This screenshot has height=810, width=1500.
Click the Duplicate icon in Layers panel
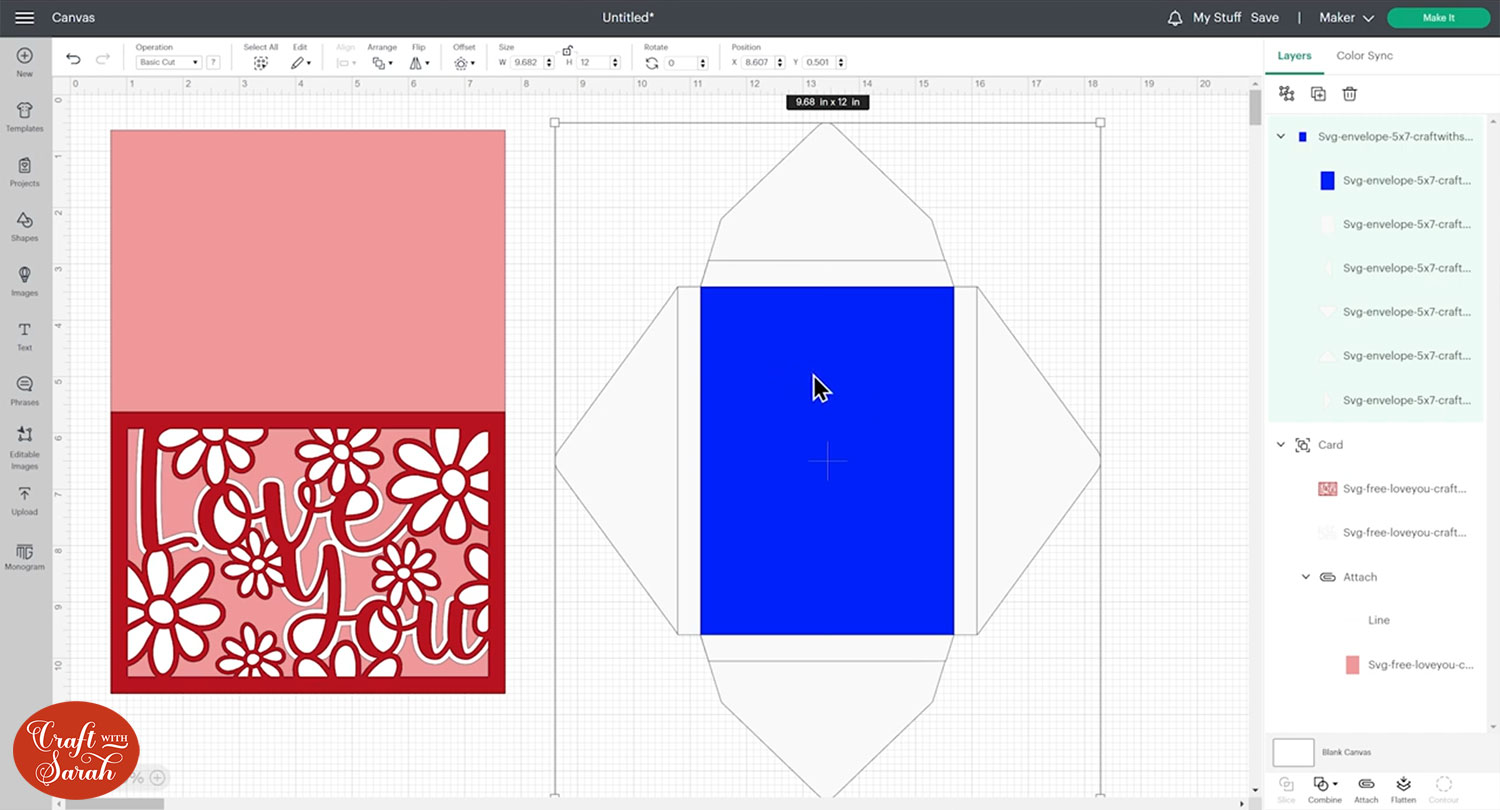click(1318, 94)
